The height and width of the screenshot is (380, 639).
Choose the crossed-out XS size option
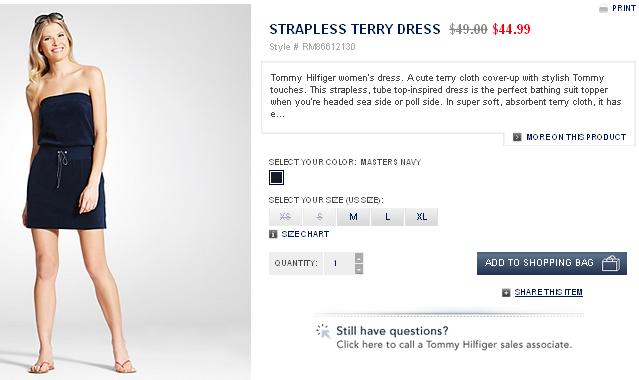tap(285, 217)
